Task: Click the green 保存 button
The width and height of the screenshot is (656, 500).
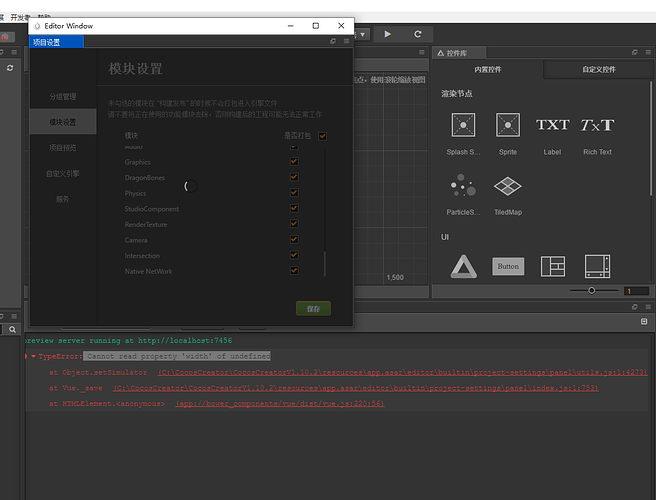Action: [313, 309]
